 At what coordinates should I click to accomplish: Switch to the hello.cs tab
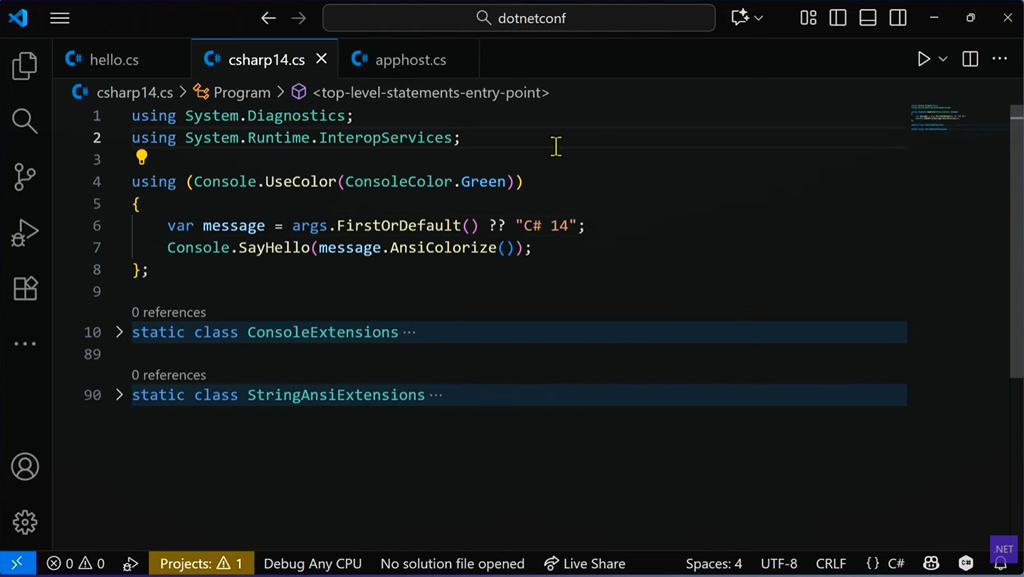tap(113, 60)
